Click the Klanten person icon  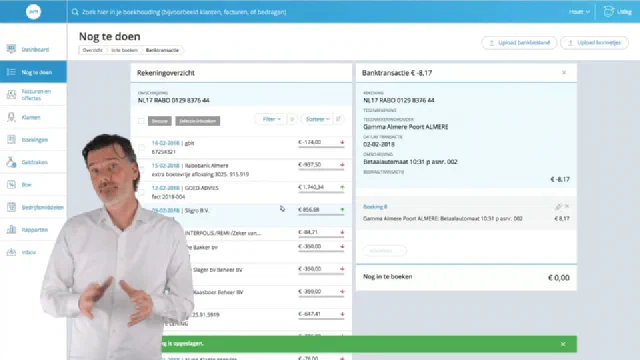(11, 117)
